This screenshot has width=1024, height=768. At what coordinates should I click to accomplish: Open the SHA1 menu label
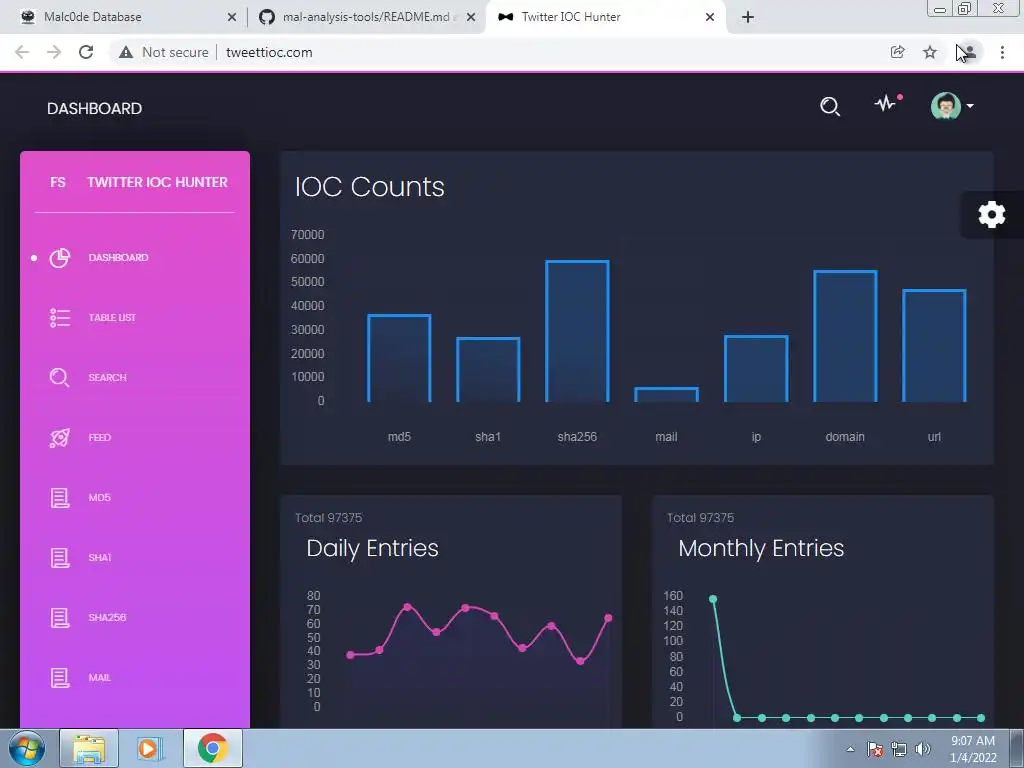point(99,558)
